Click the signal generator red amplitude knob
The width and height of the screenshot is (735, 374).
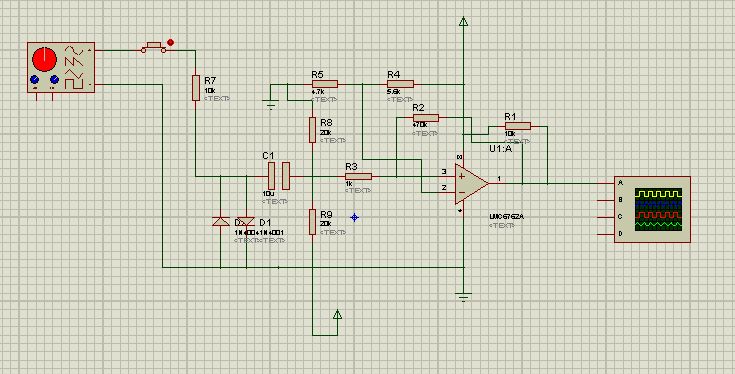point(45,60)
